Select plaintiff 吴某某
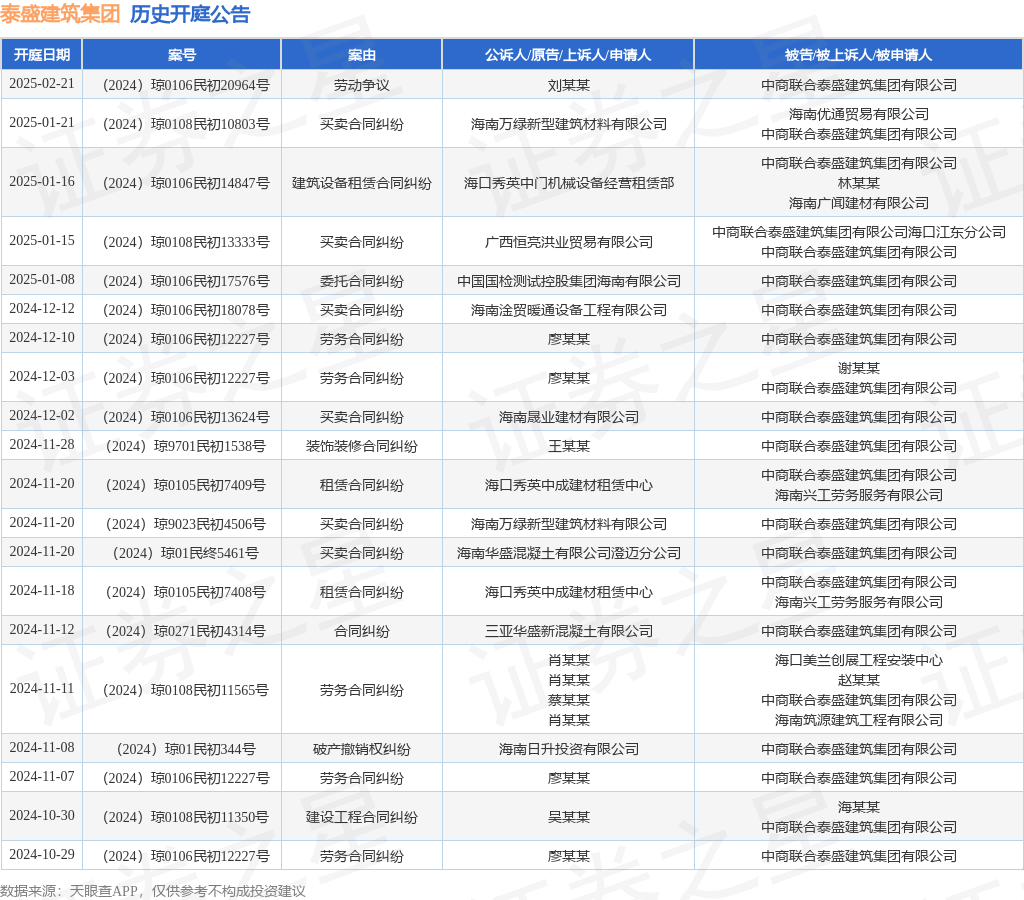1024x900 pixels. [568, 817]
